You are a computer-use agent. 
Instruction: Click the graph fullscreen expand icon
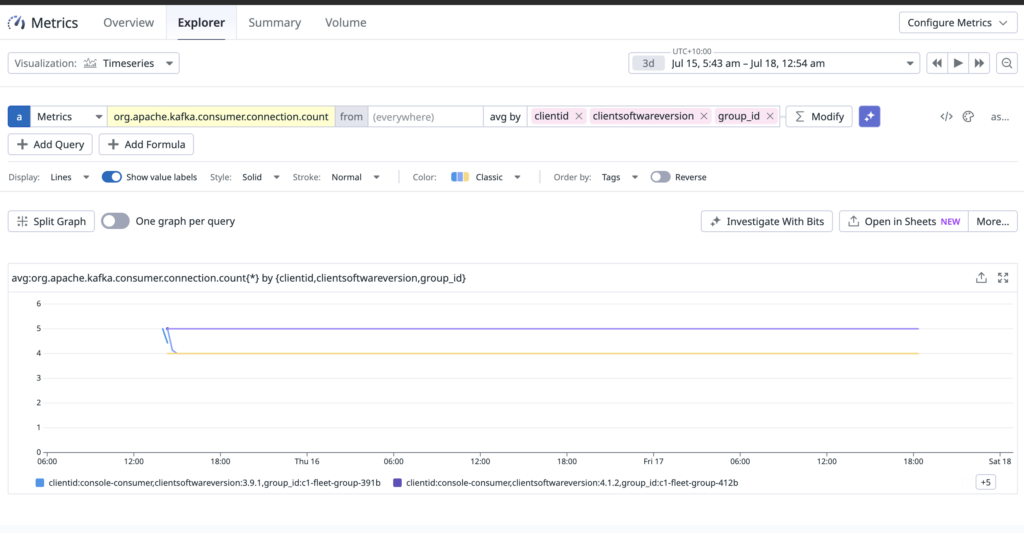tap(1003, 278)
